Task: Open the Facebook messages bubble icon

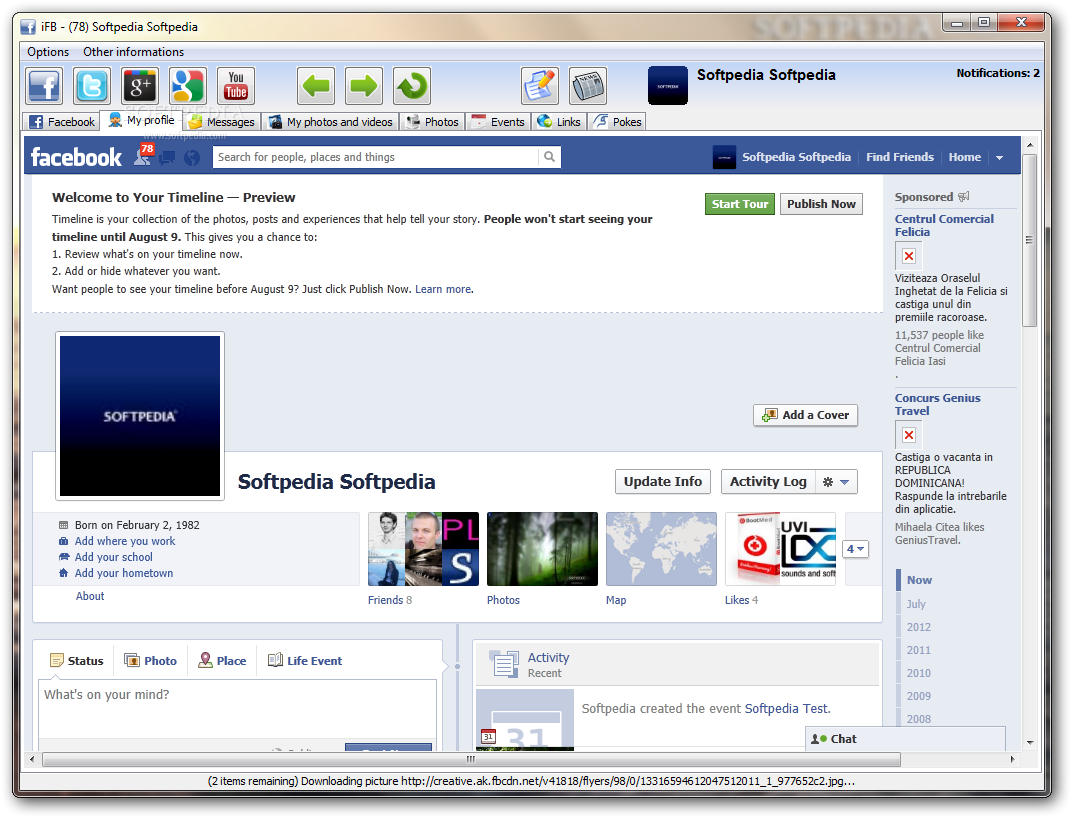Action: pos(168,158)
